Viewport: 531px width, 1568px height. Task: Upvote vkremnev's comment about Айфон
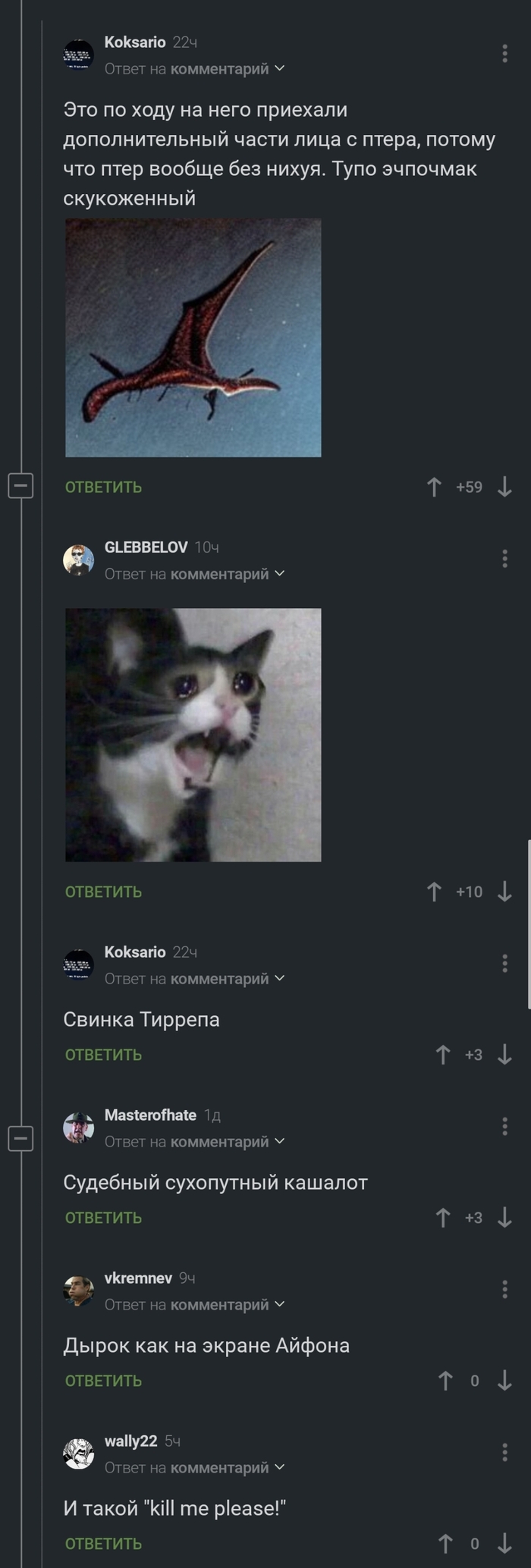445,1381
